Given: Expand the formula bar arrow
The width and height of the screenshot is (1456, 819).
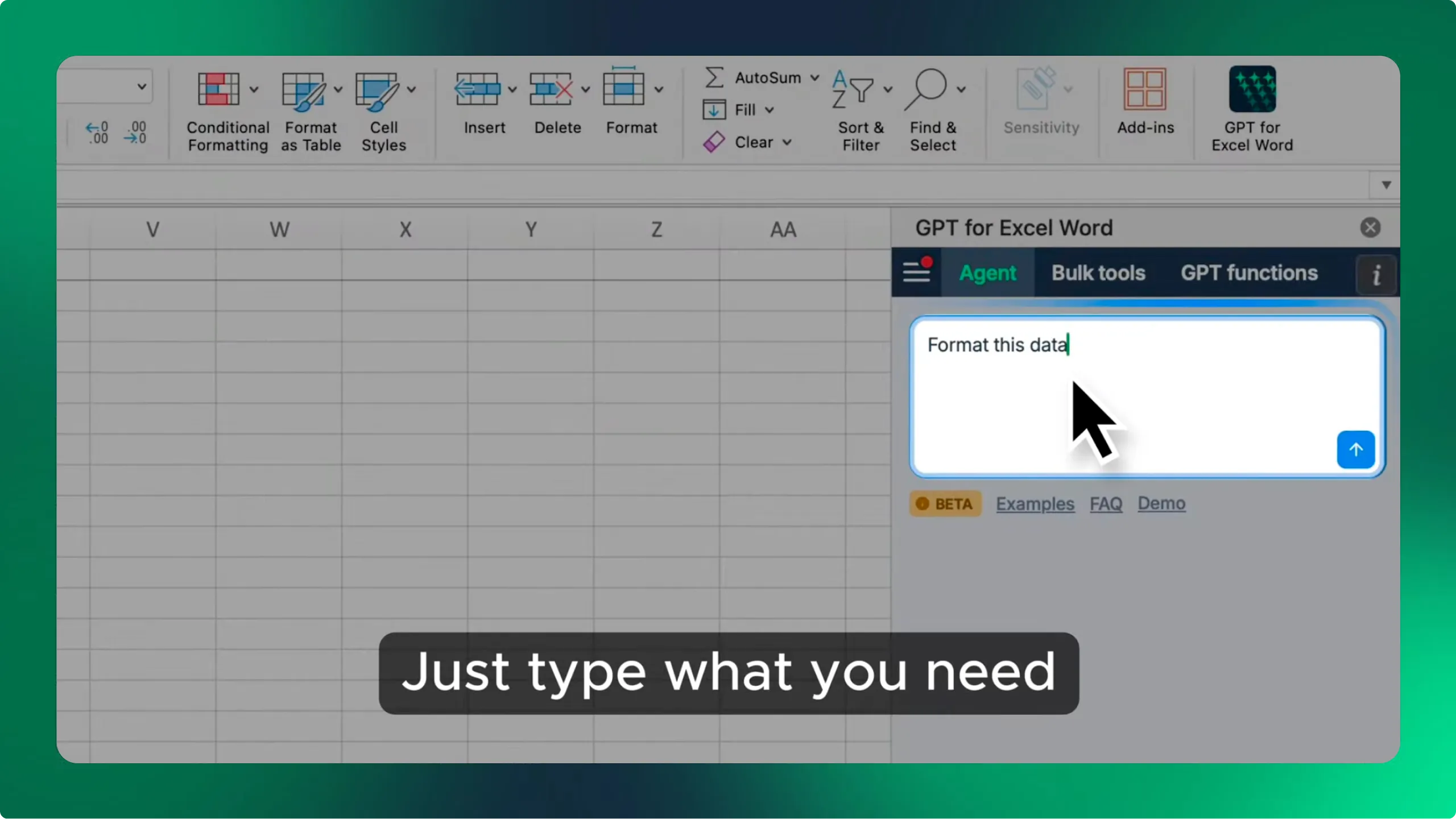Looking at the screenshot, I should [1386, 185].
